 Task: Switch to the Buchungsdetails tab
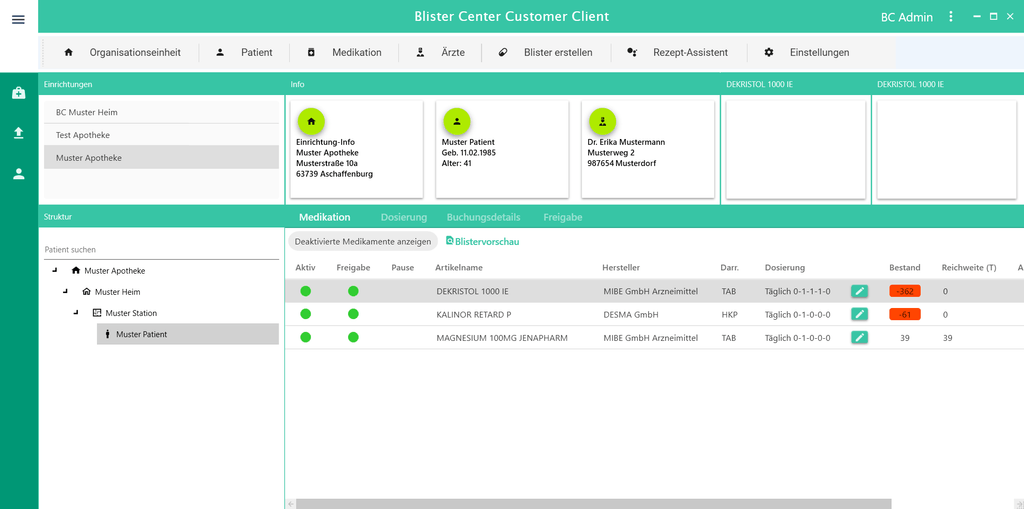(483, 217)
